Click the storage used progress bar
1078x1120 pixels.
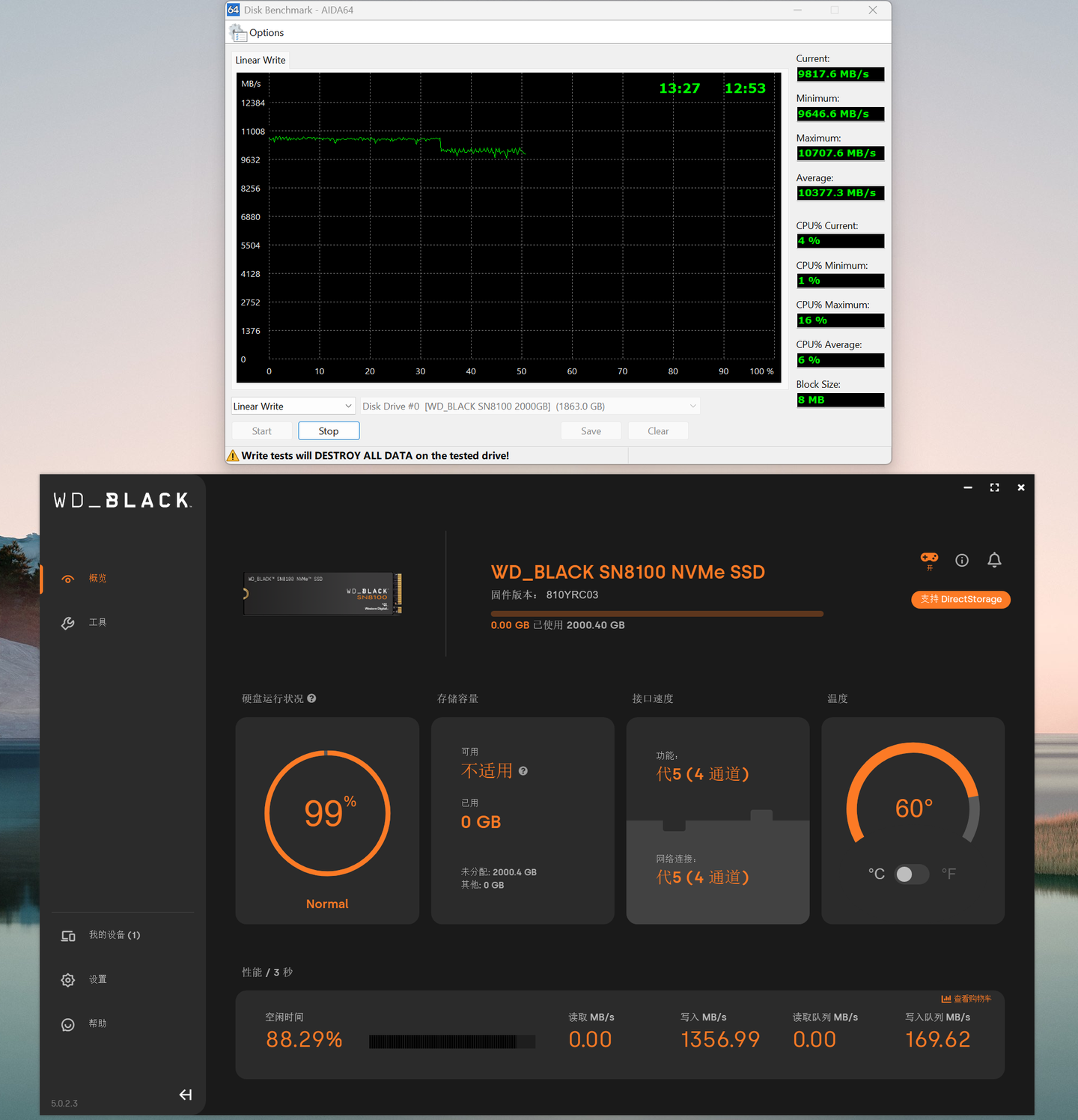657,614
